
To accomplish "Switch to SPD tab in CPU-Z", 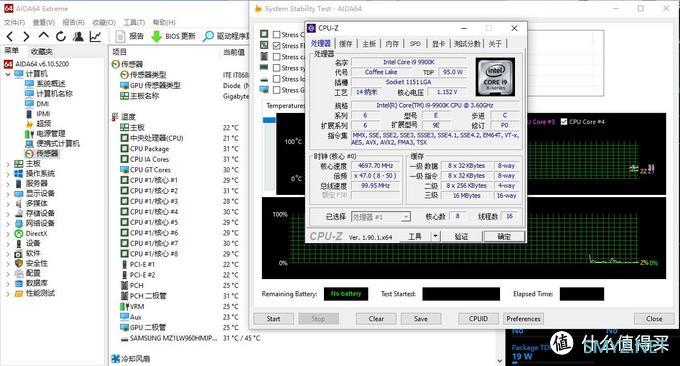I will coord(415,43).
